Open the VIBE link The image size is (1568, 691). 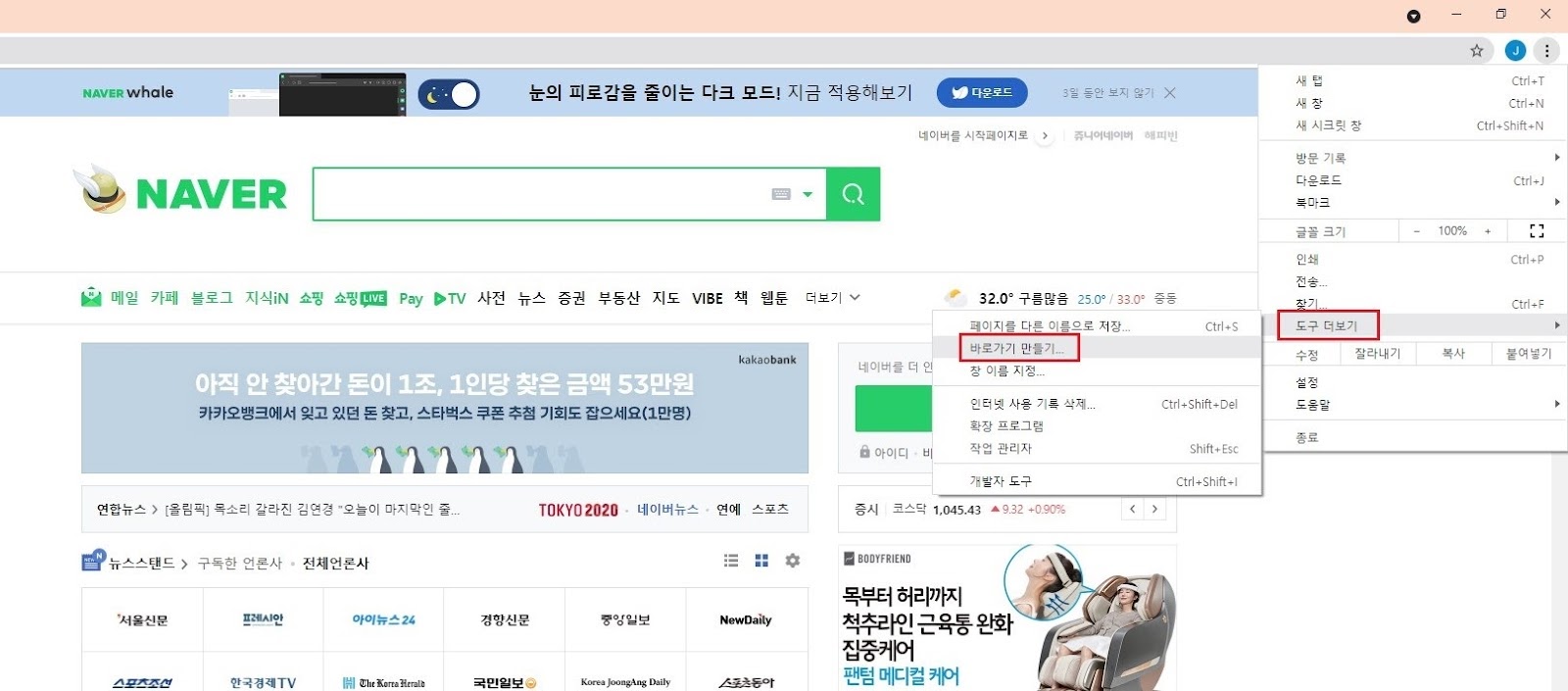tap(707, 299)
